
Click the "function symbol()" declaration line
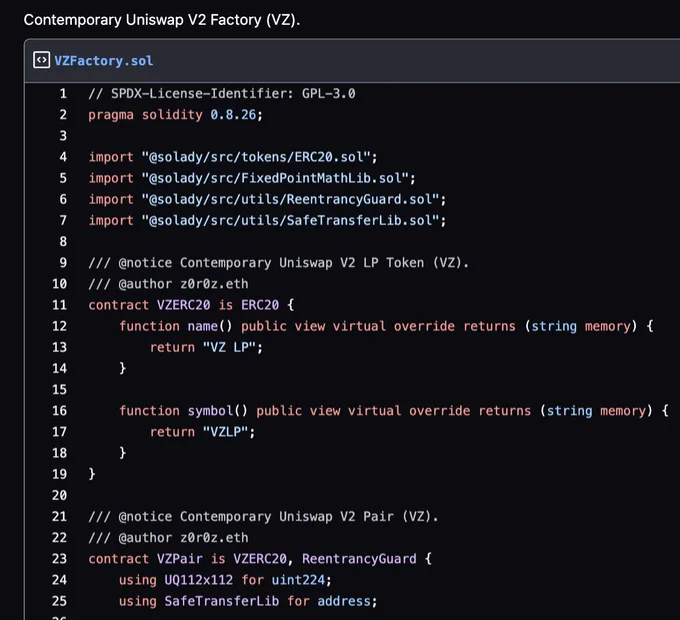[394, 411]
